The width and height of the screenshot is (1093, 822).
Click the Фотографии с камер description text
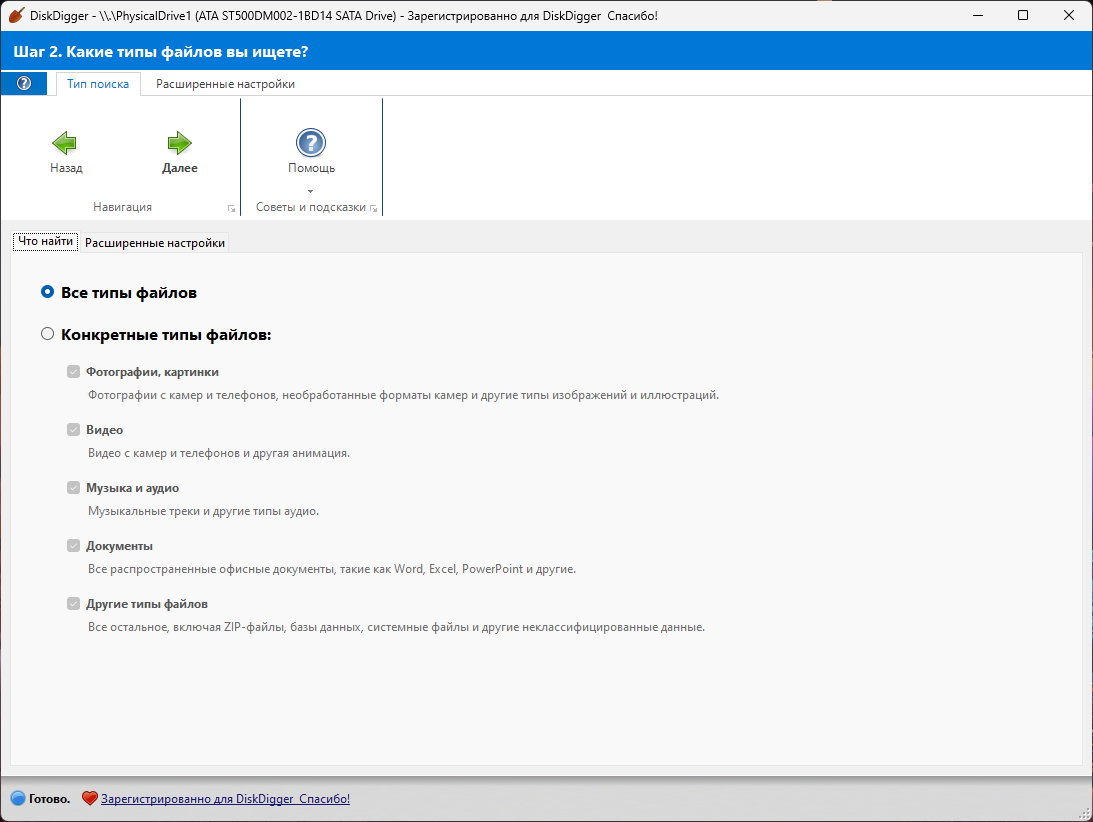point(403,395)
